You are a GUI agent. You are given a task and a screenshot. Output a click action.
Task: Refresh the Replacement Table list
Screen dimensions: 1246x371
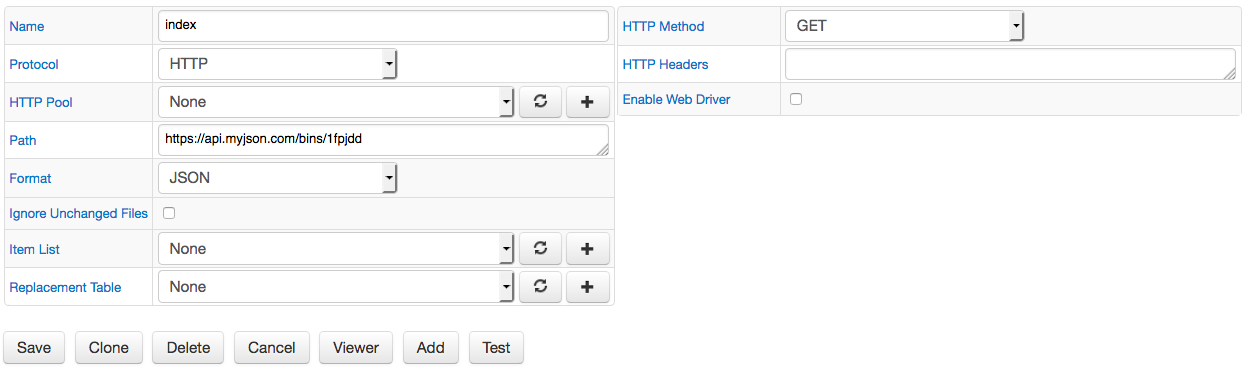[x=540, y=287]
